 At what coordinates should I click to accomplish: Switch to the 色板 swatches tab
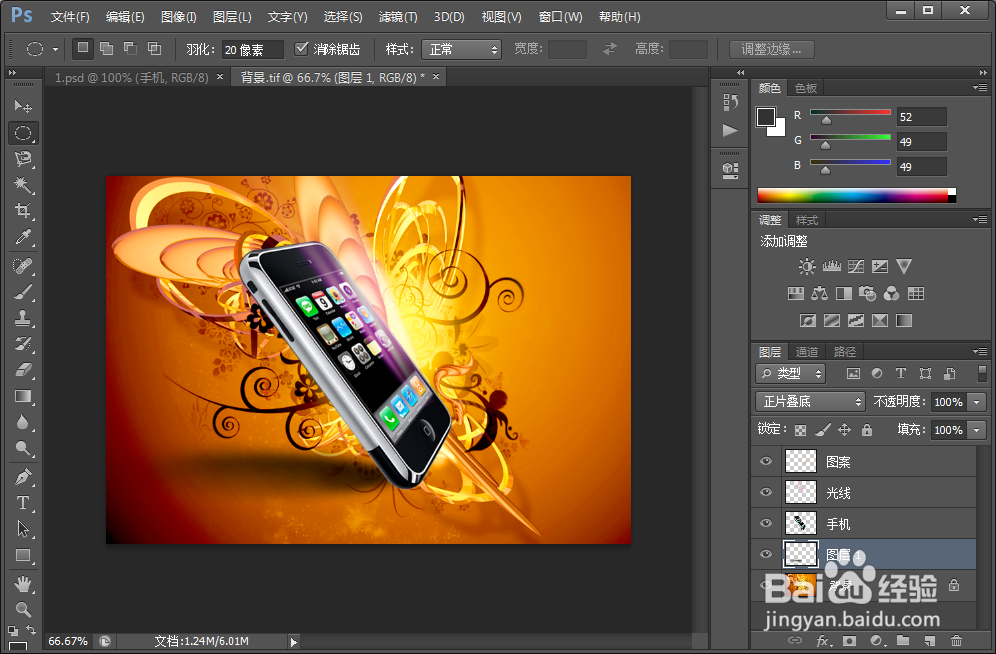coord(806,88)
